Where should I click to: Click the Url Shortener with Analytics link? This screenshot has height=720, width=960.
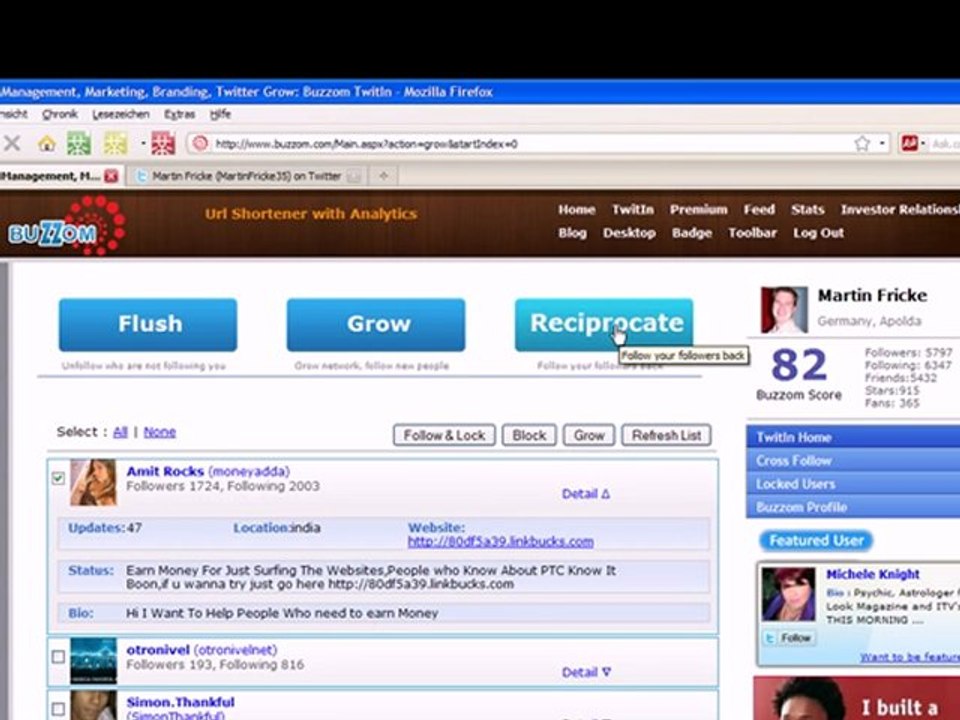[x=311, y=214]
